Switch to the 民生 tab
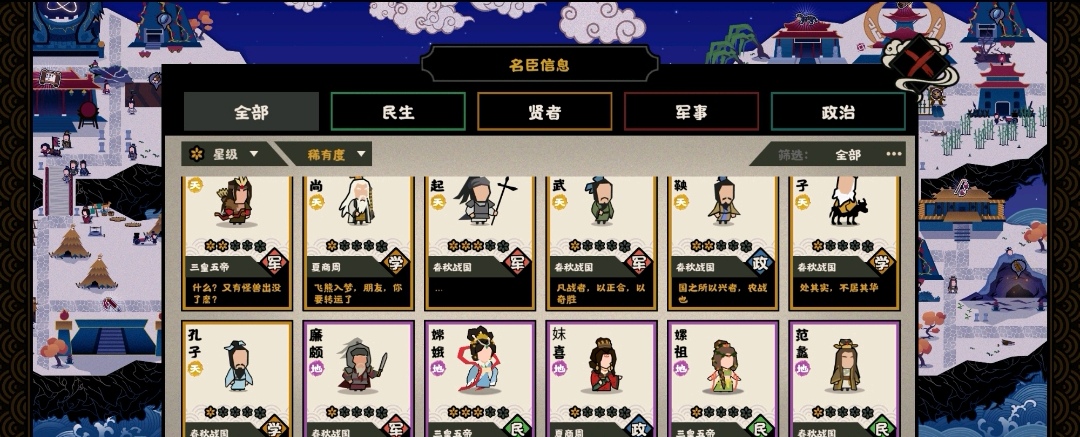The image size is (1080, 437). click(398, 112)
